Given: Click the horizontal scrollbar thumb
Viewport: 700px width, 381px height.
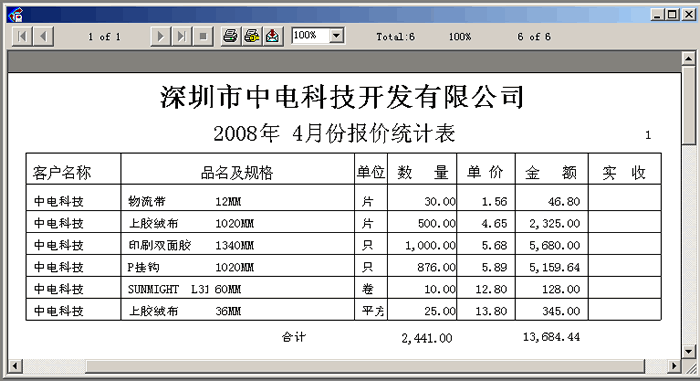Looking at the screenshot, I should pos(365,366).
